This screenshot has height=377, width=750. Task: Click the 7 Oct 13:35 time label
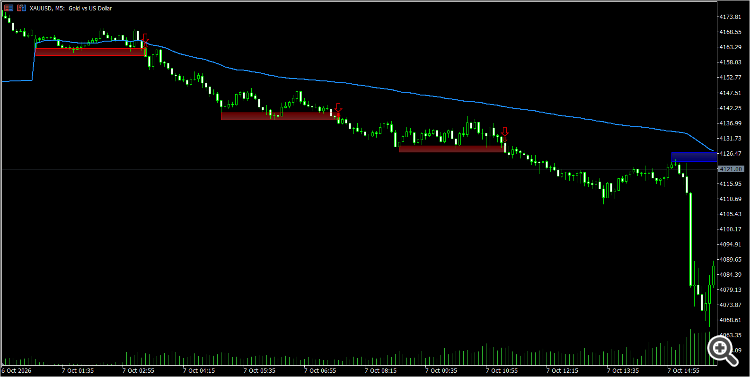click(624, 370)
